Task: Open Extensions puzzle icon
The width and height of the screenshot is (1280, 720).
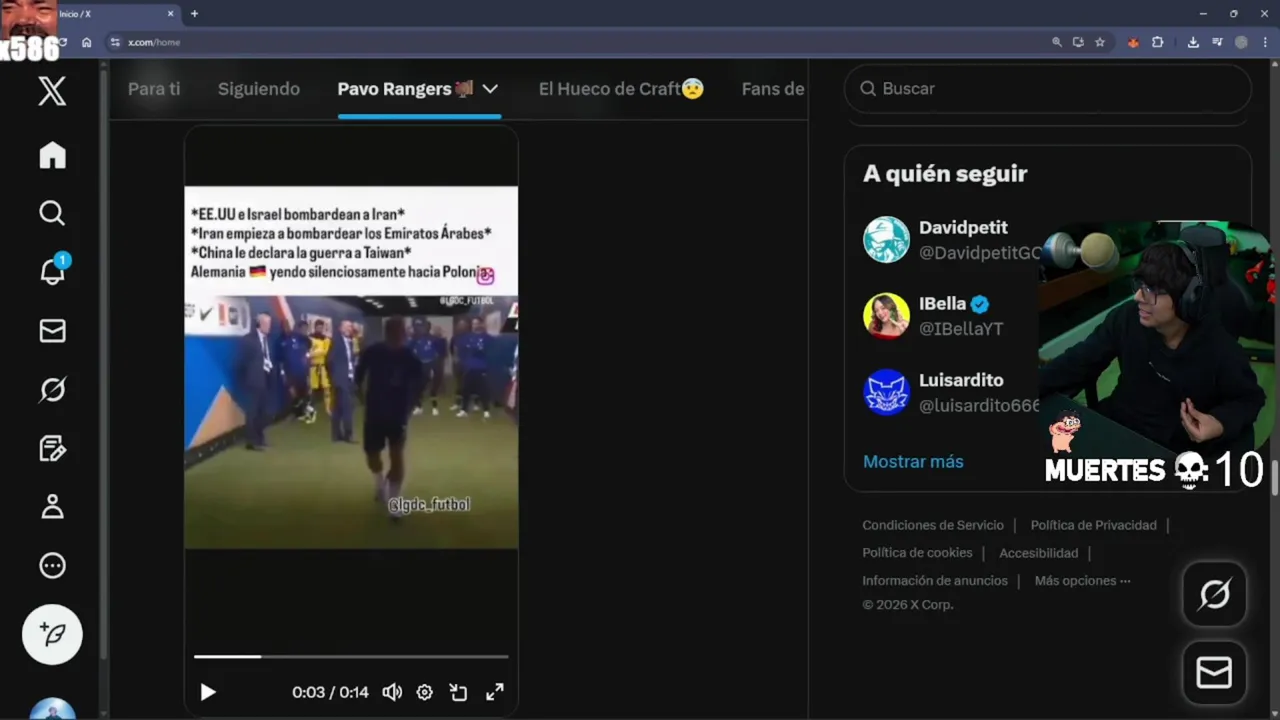Action: [x=1157, y=42]
